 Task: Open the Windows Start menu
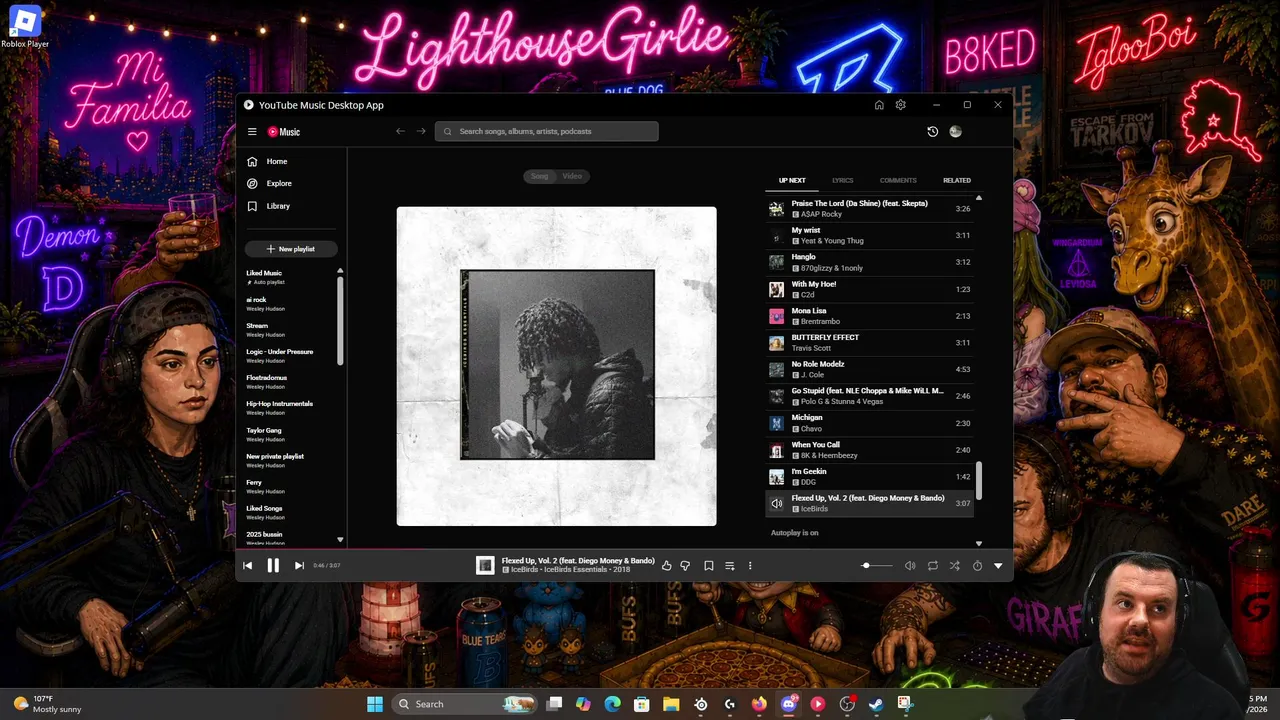(x=375, y=704)
